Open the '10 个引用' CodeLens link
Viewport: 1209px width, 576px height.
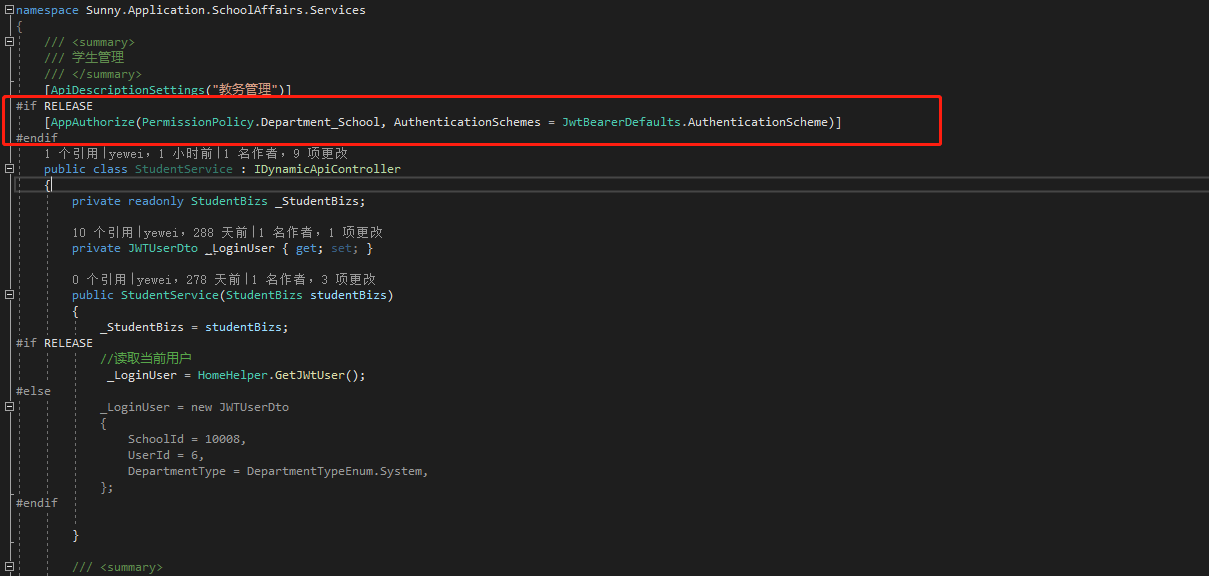(104, 232)
